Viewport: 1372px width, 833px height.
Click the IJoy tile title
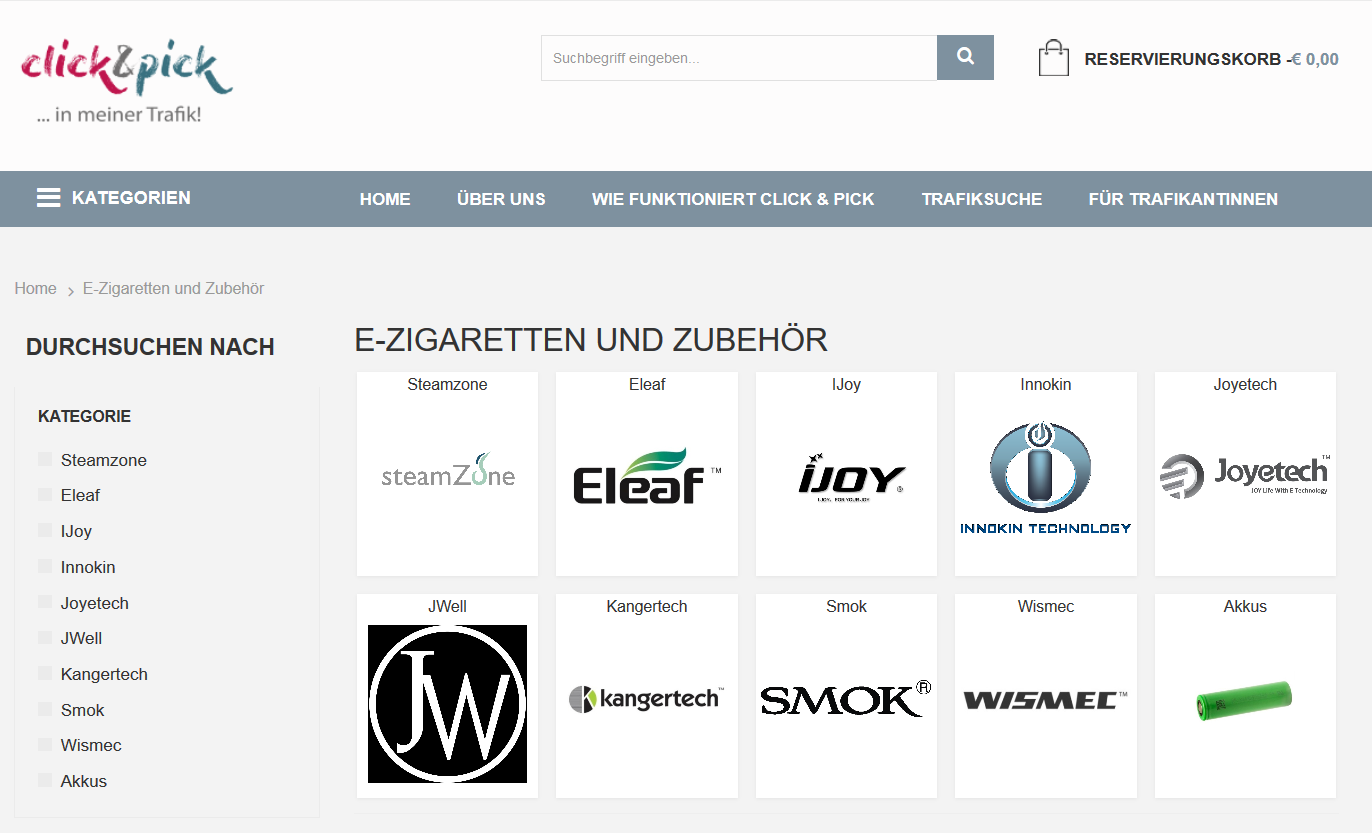(x=846, y=384)
